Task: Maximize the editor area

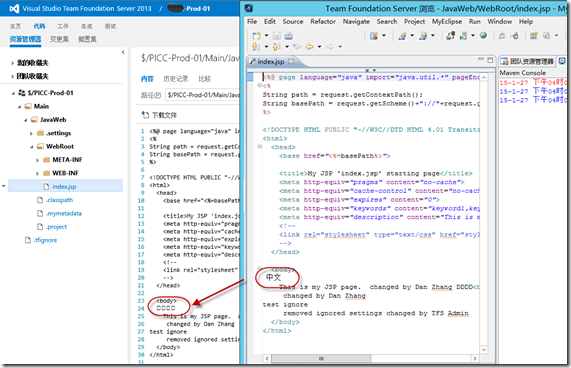Action: (490, 60)
